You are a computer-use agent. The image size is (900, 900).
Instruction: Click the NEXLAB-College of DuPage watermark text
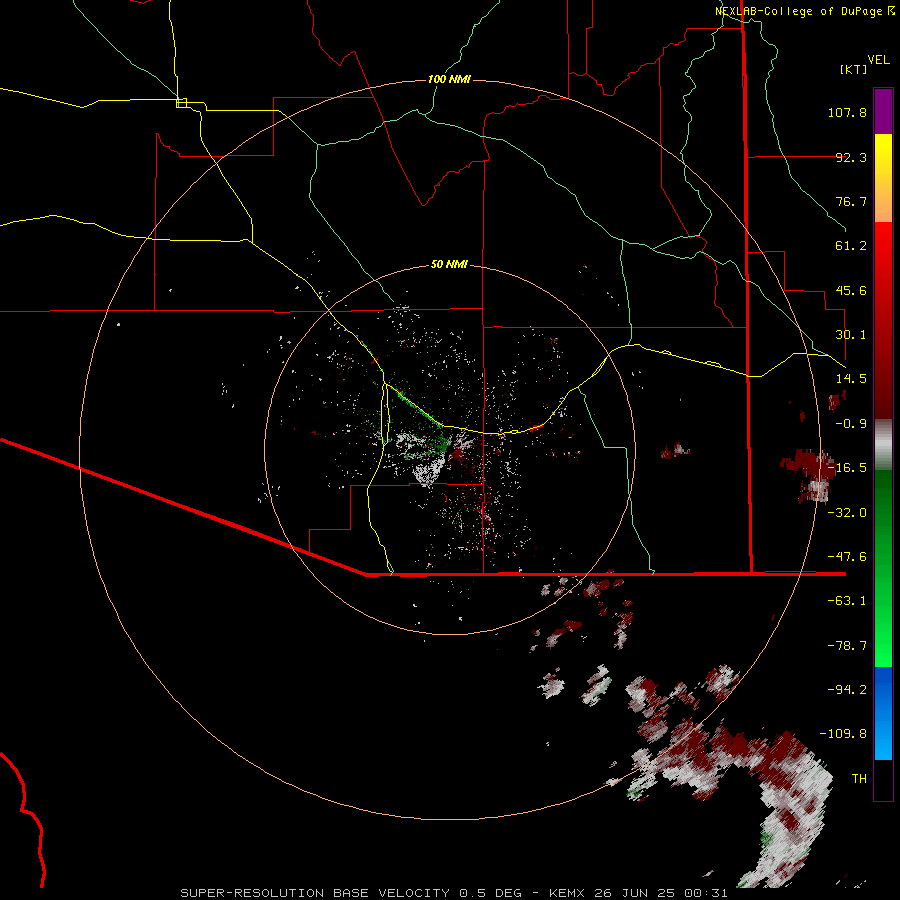805,11
